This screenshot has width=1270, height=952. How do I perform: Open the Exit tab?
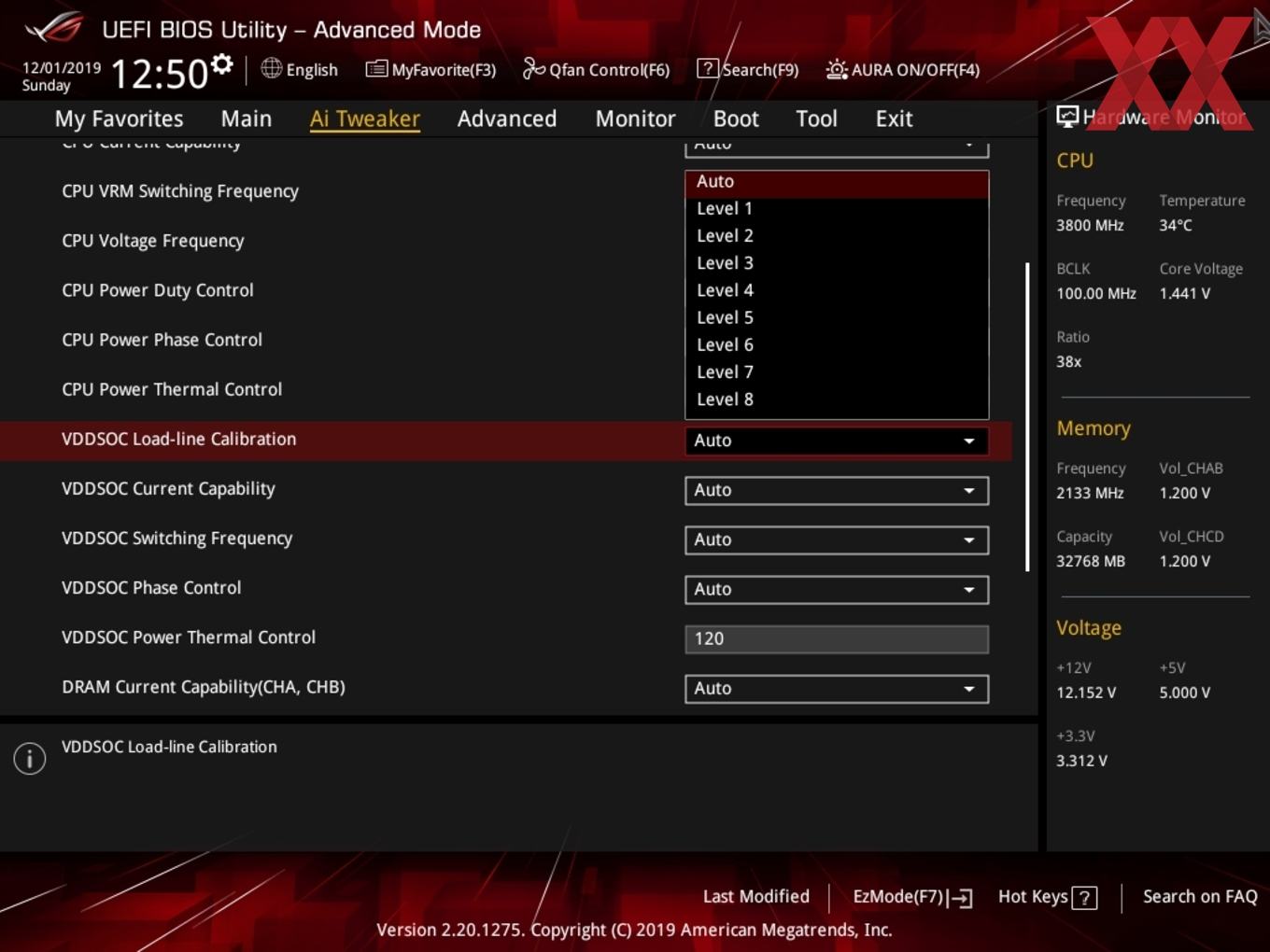[x=894, y=119]
